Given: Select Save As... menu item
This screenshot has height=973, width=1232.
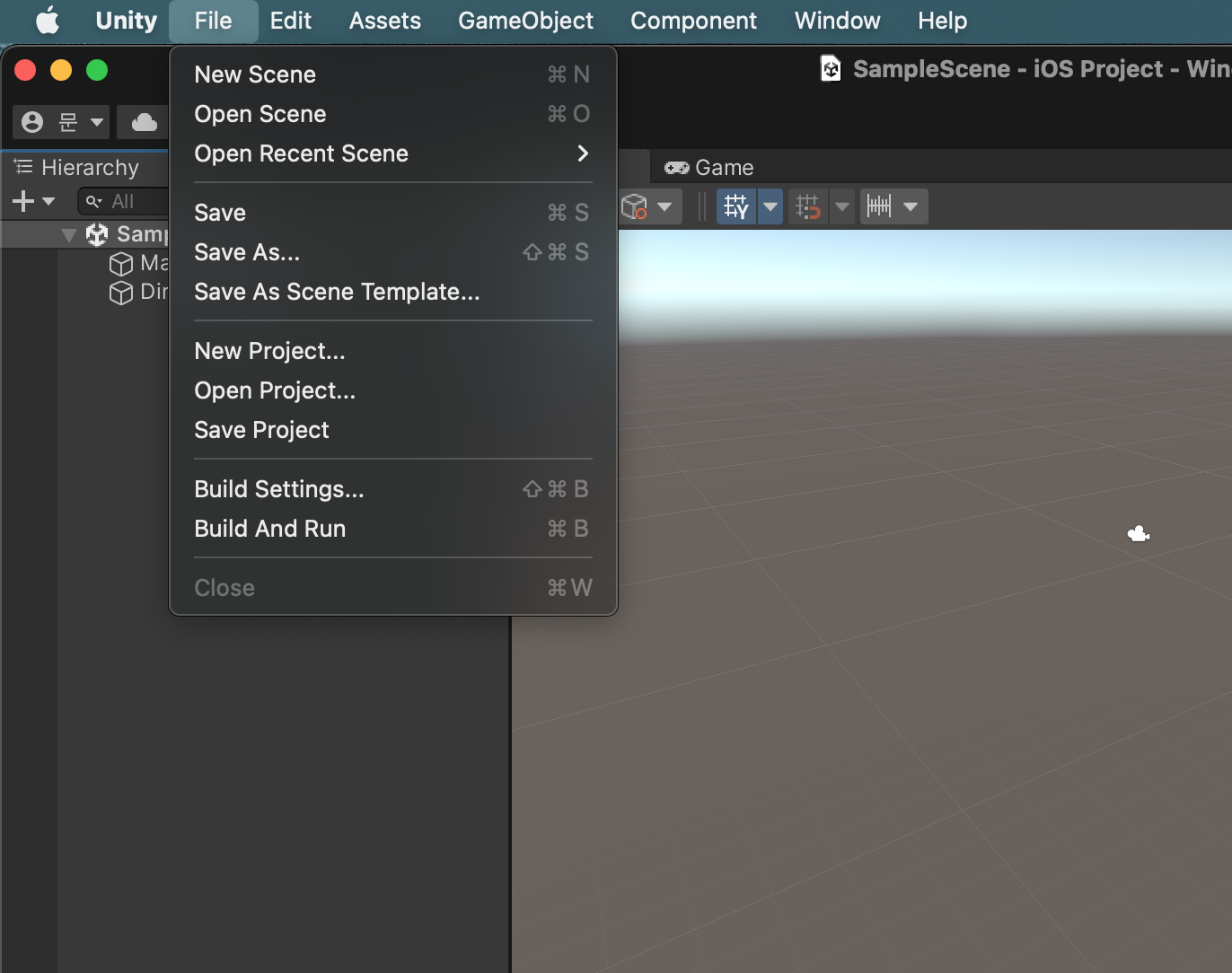Looking at the screenshot, I should tap(392, 252).
